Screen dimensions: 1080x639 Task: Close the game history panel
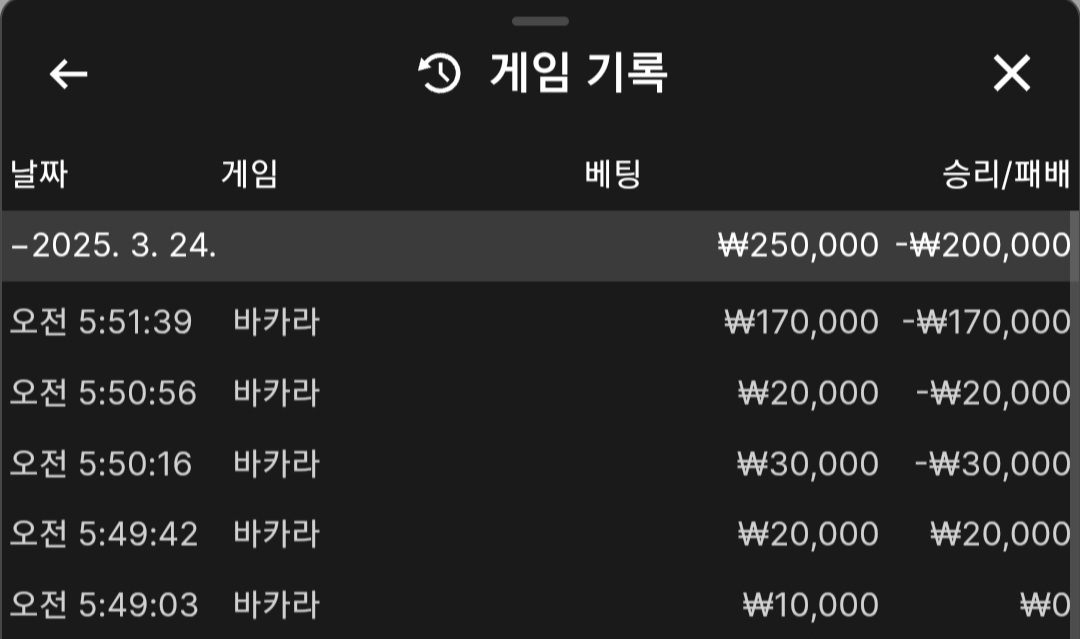1011,73
